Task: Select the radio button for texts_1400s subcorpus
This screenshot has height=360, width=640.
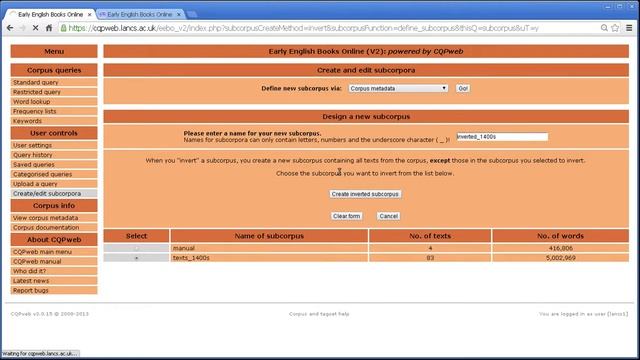Action: (136, 258)
